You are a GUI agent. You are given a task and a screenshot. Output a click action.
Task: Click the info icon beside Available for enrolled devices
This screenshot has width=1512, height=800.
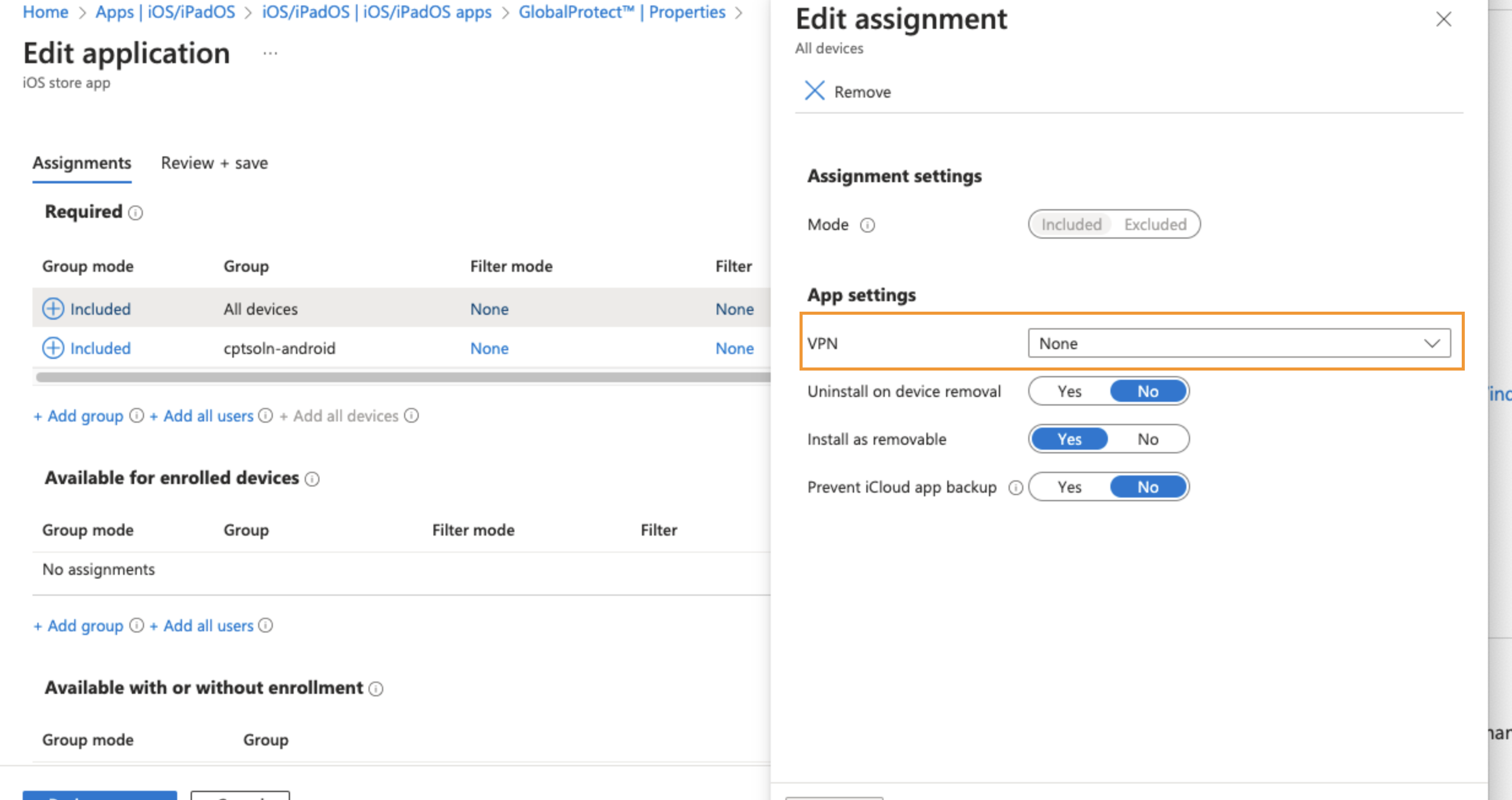tap(312, 479)
